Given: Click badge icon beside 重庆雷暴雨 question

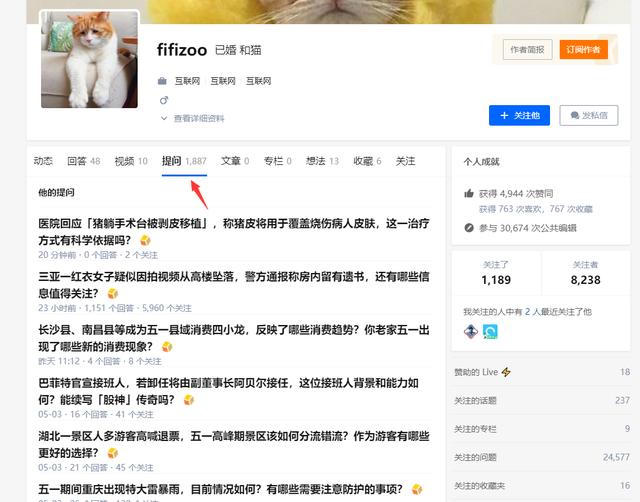Looking at the screenshot, I should (x=417, y=489).
